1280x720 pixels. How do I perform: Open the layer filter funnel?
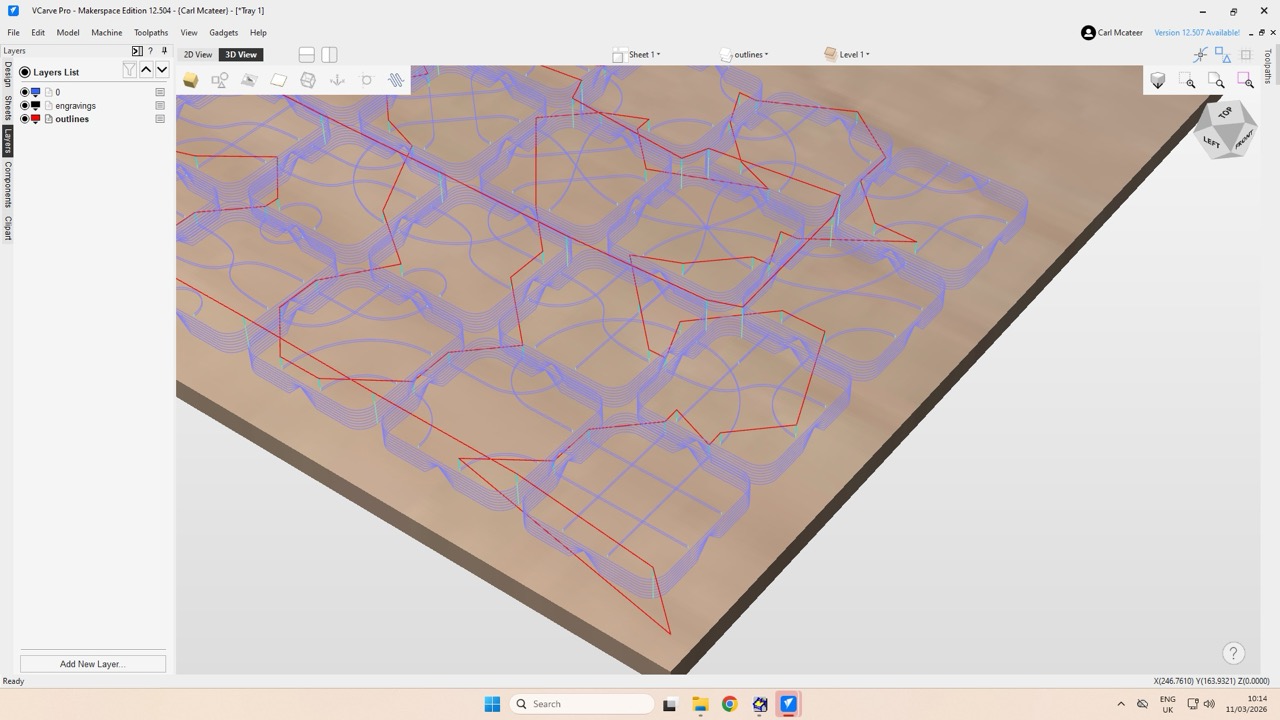129,70
